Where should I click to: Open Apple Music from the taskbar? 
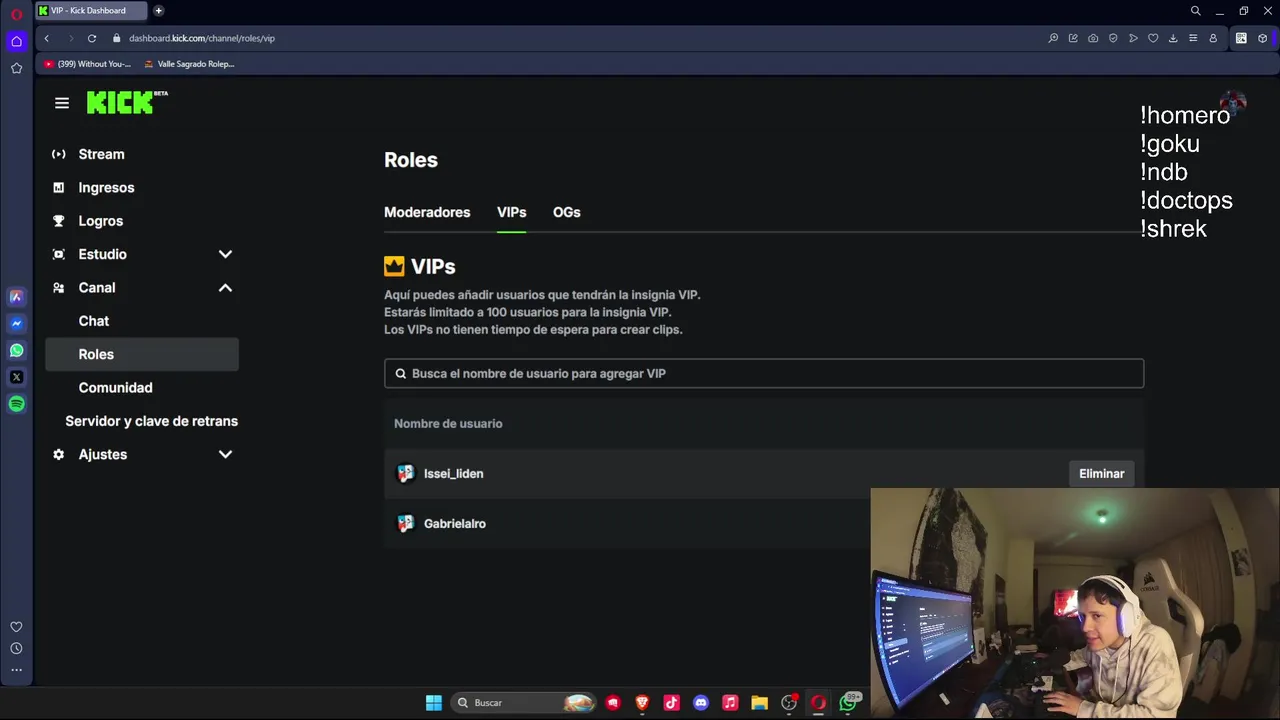pos(730,703)
